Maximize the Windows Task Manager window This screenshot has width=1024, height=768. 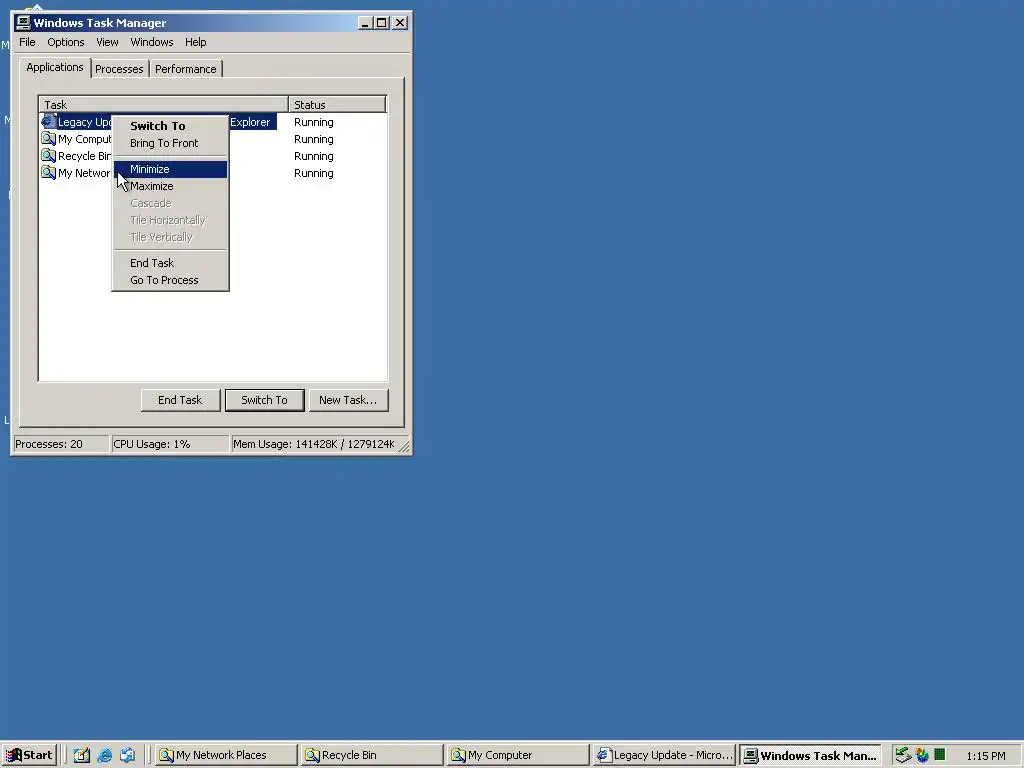coord(381,23)
